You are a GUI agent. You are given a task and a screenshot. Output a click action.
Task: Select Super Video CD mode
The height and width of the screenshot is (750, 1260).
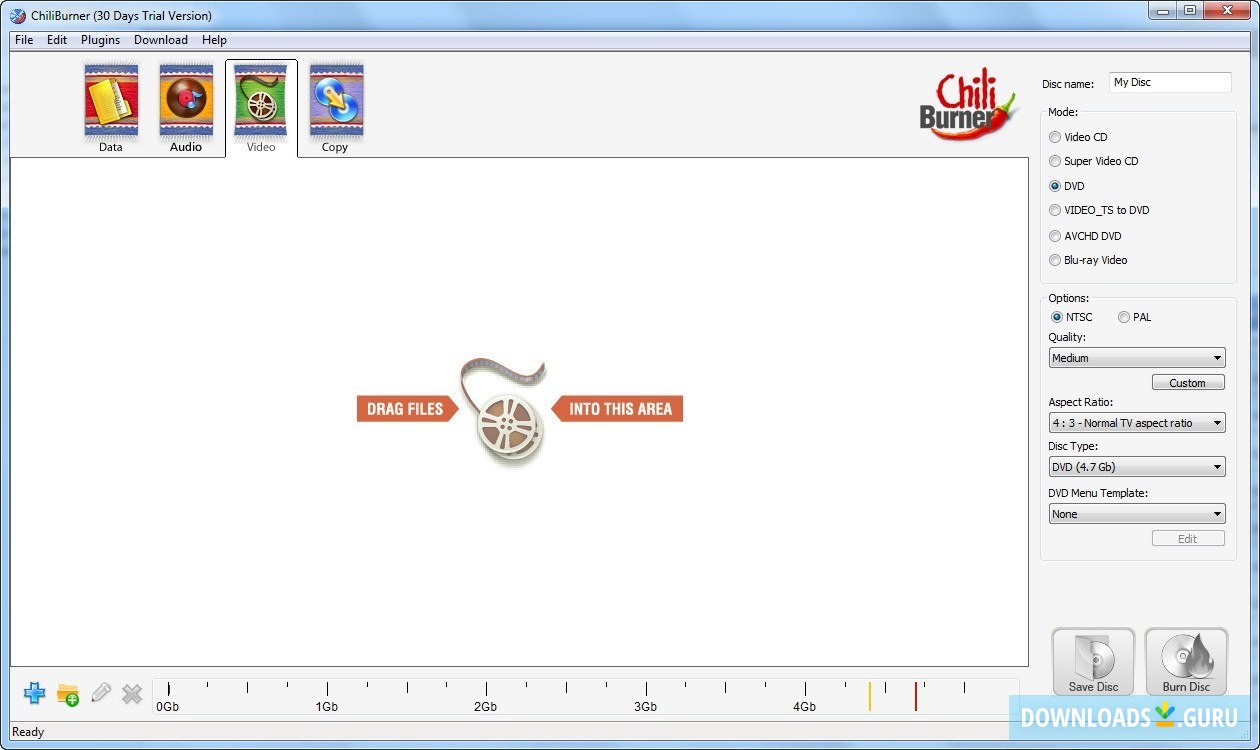(x=1093, y=161)
